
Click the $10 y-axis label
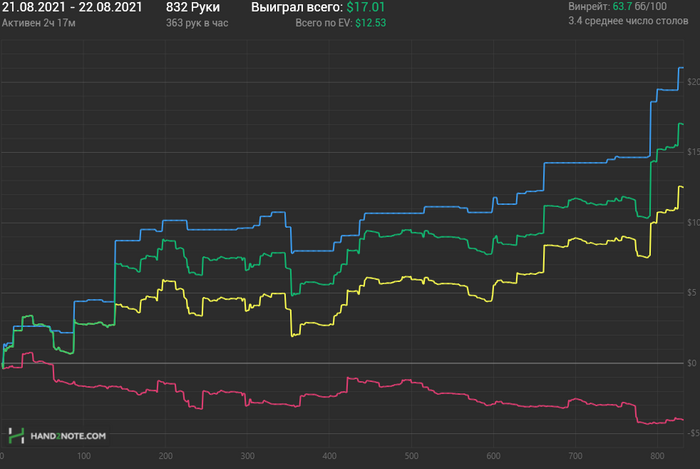click(x=693, y=222)
